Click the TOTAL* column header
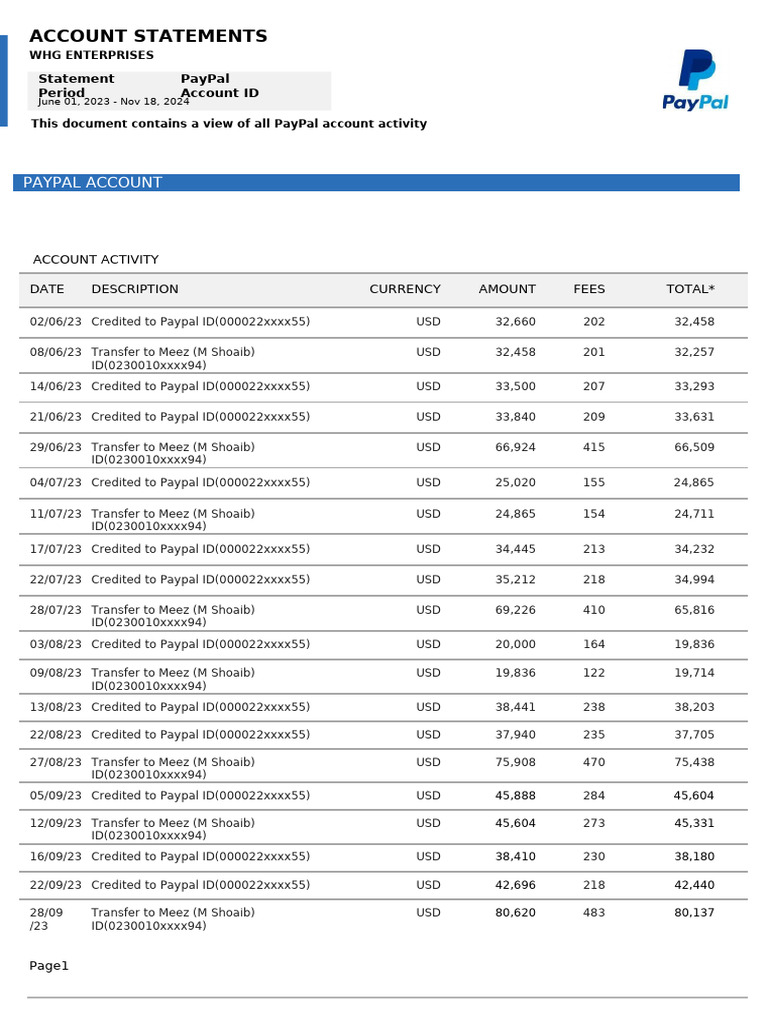 click(690, 289)
